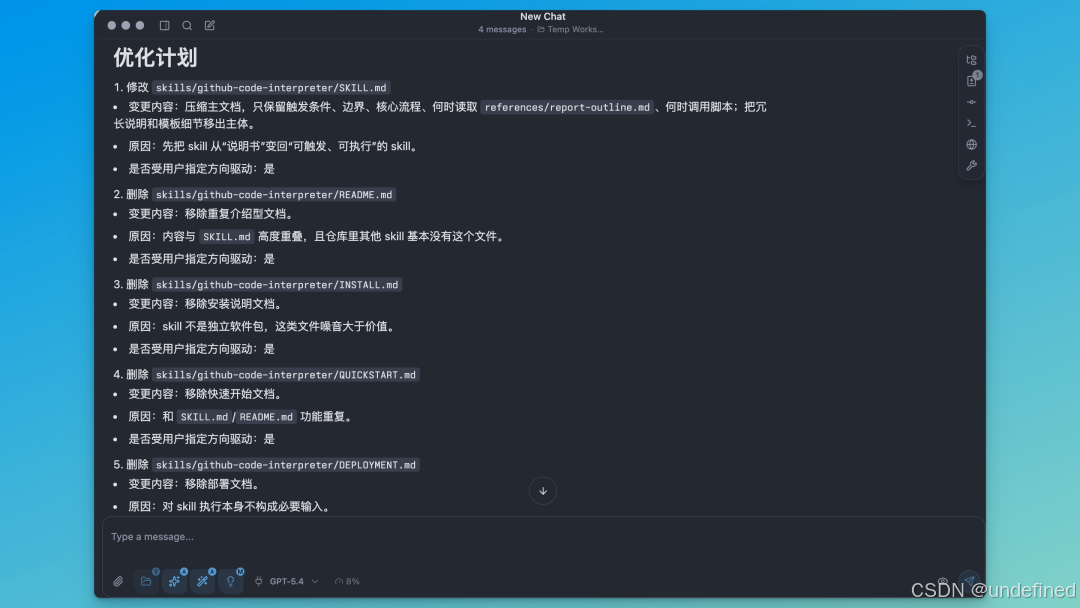Click code path skills/github-code-interpreter/SKILL.md

(x=271, y=87)
